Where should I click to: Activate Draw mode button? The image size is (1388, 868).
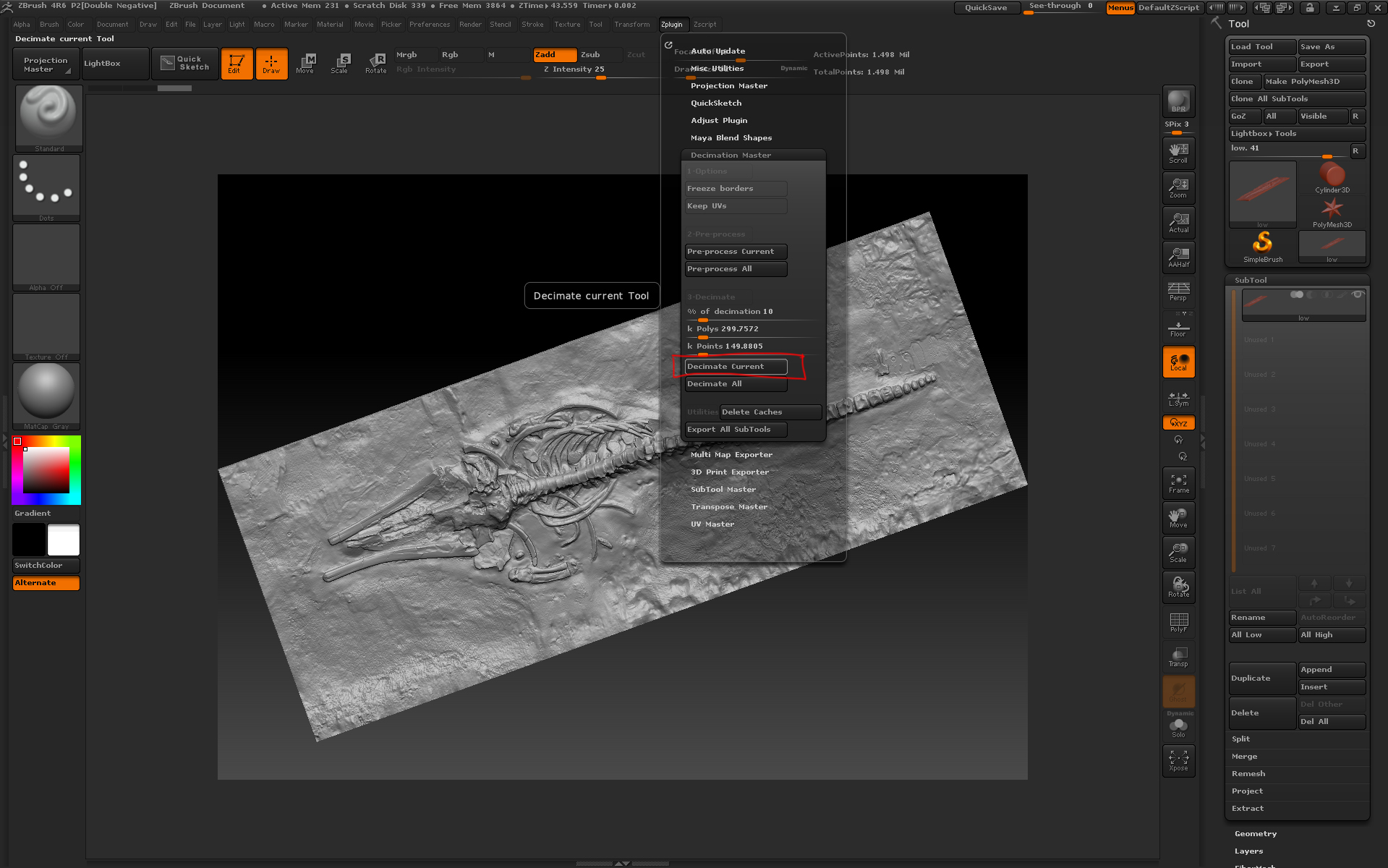271,64
